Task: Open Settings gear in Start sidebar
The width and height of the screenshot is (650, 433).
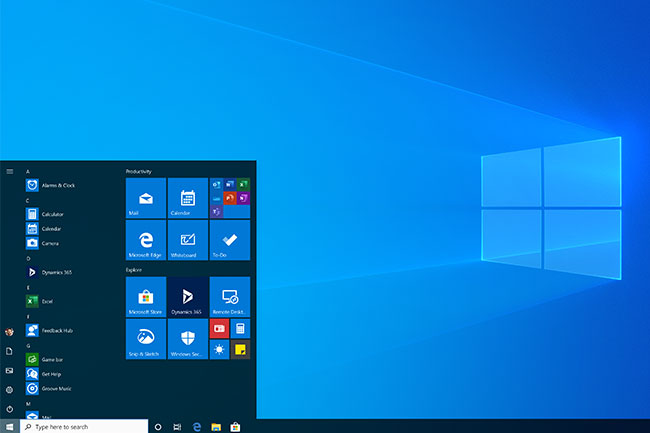Action: [10, 389]
